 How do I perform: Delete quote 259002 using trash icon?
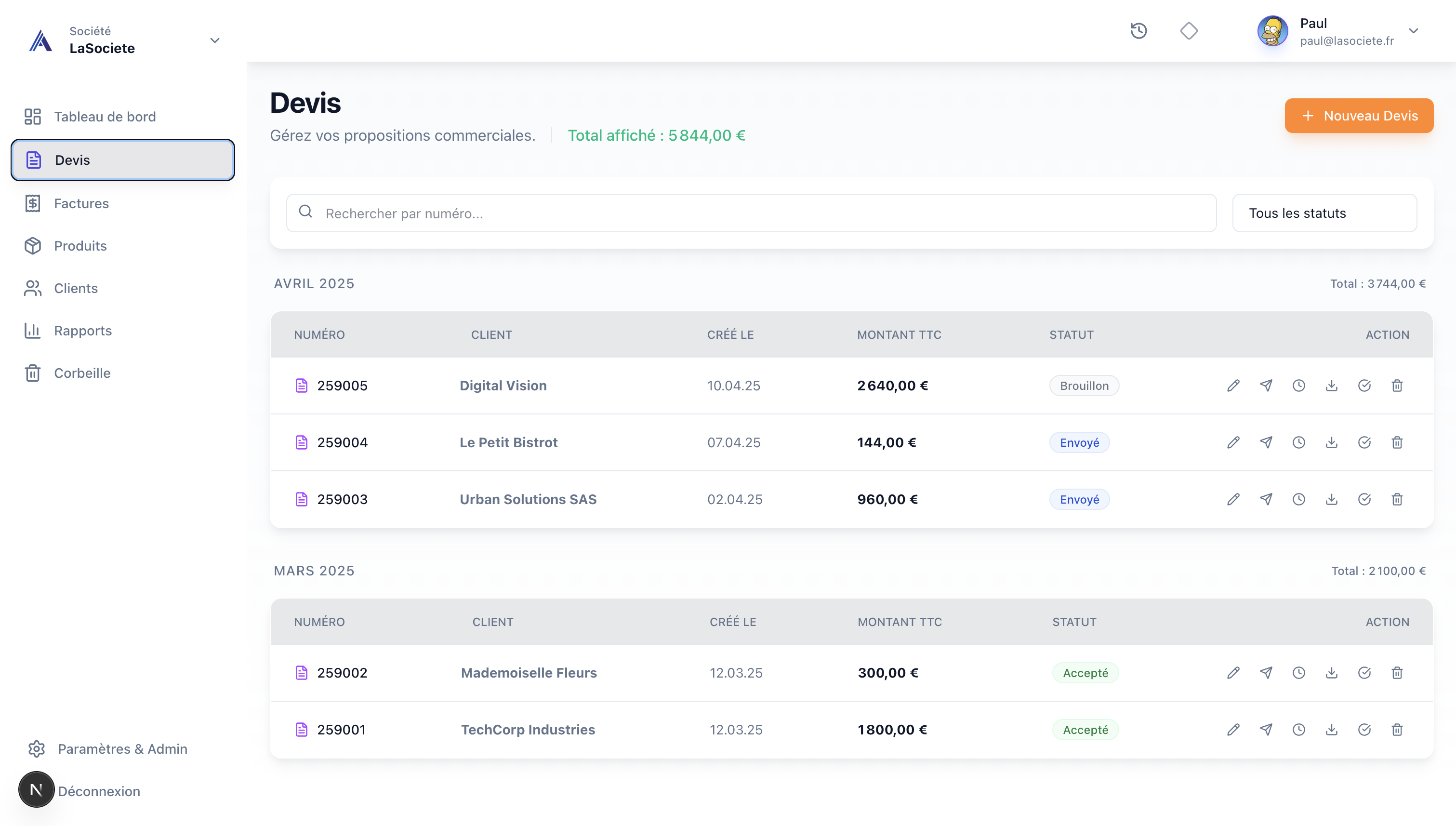point(1397,673)
